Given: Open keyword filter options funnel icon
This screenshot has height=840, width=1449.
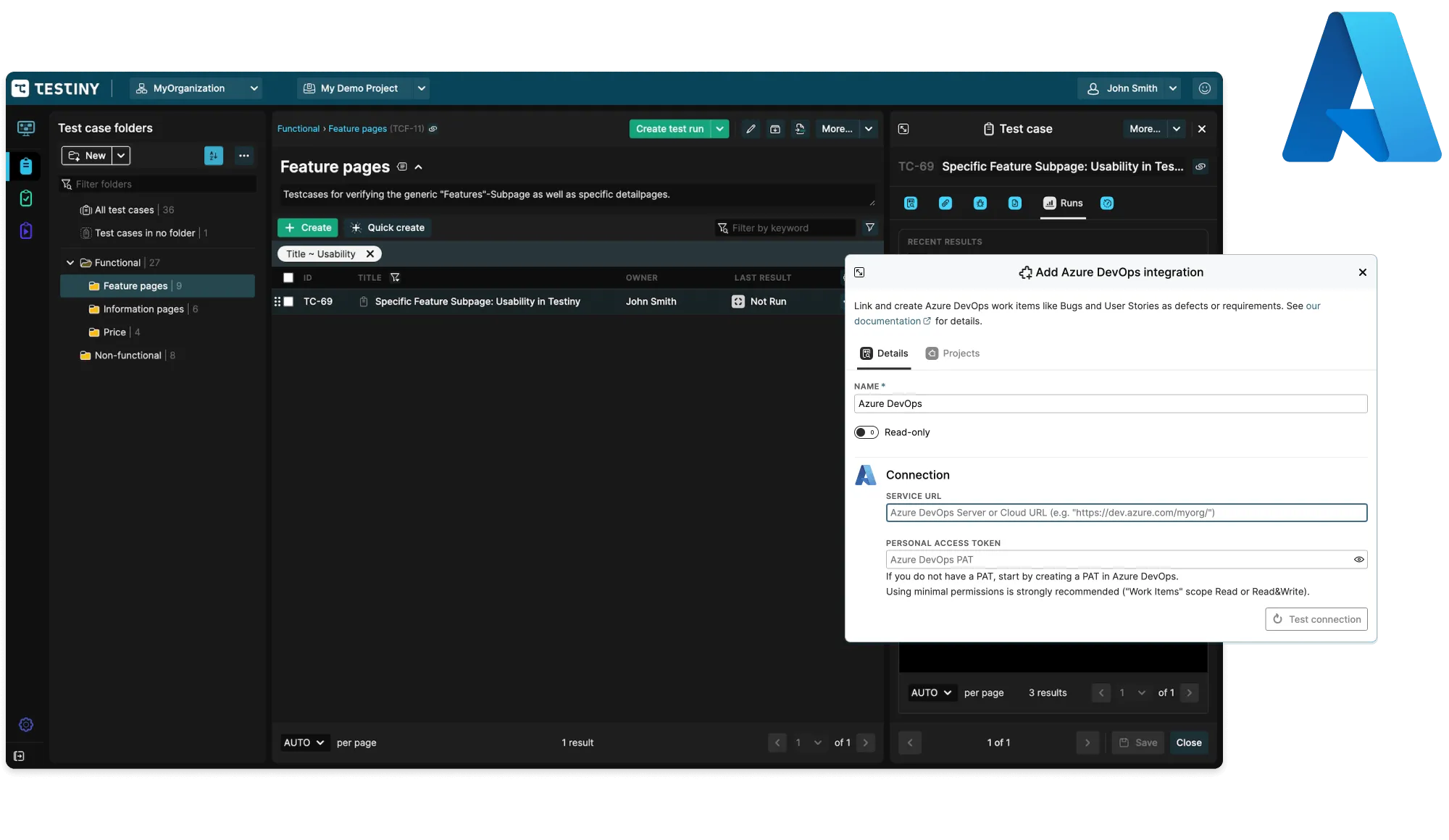Looking at the screenshot, I should (869, 227).
